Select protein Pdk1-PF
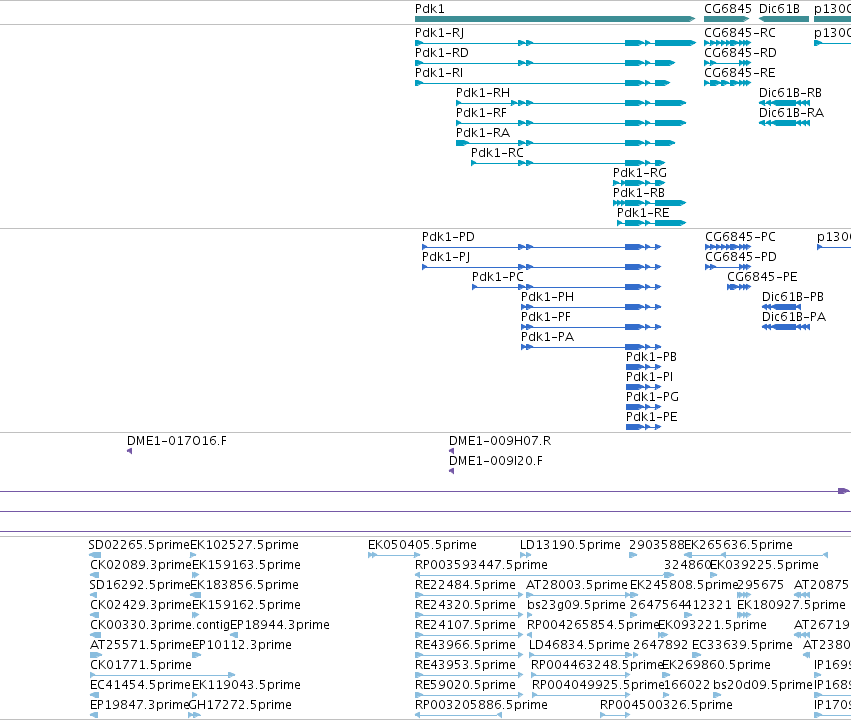The width and height of the screenshot is (851, 720). pyautogui.click(x=591, y=327)
